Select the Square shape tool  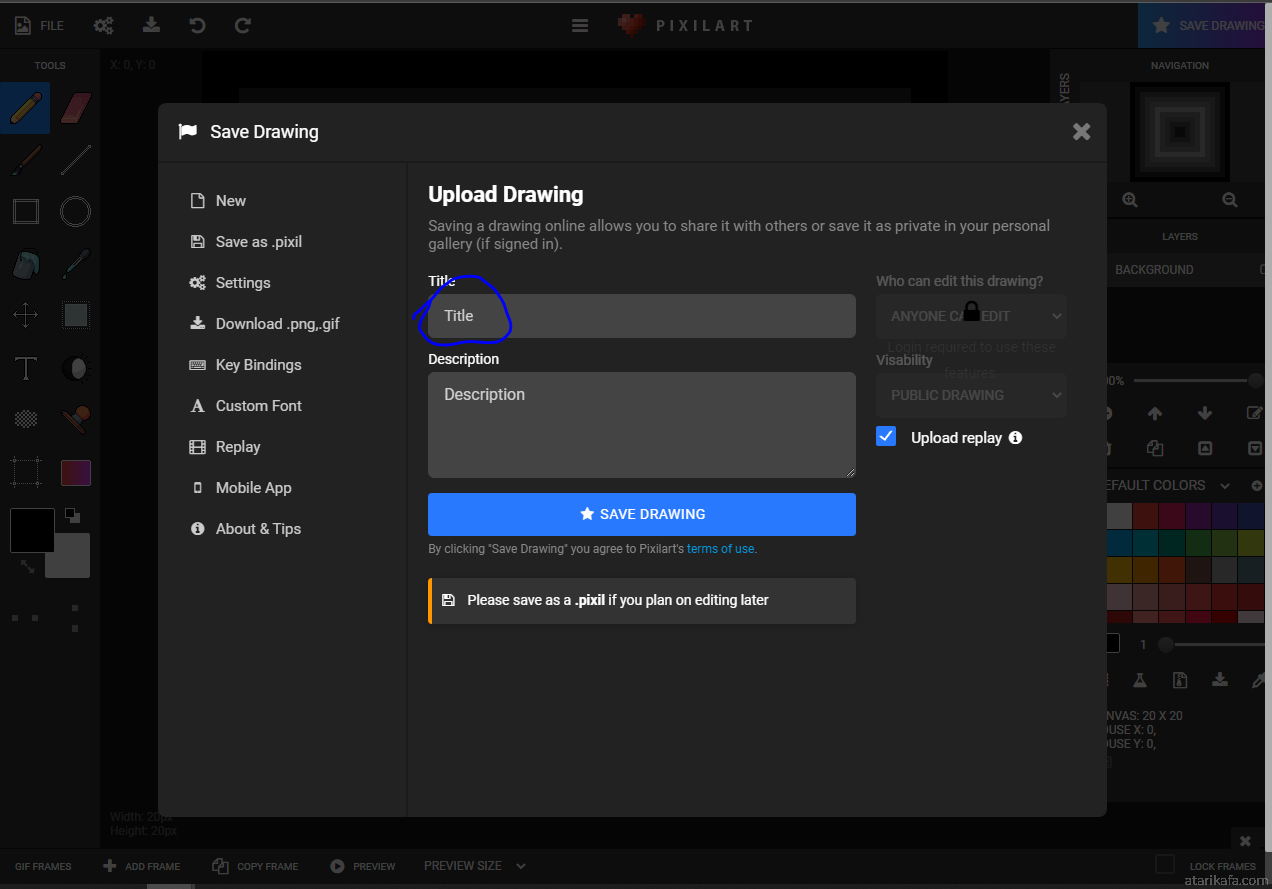pos(25,211)
